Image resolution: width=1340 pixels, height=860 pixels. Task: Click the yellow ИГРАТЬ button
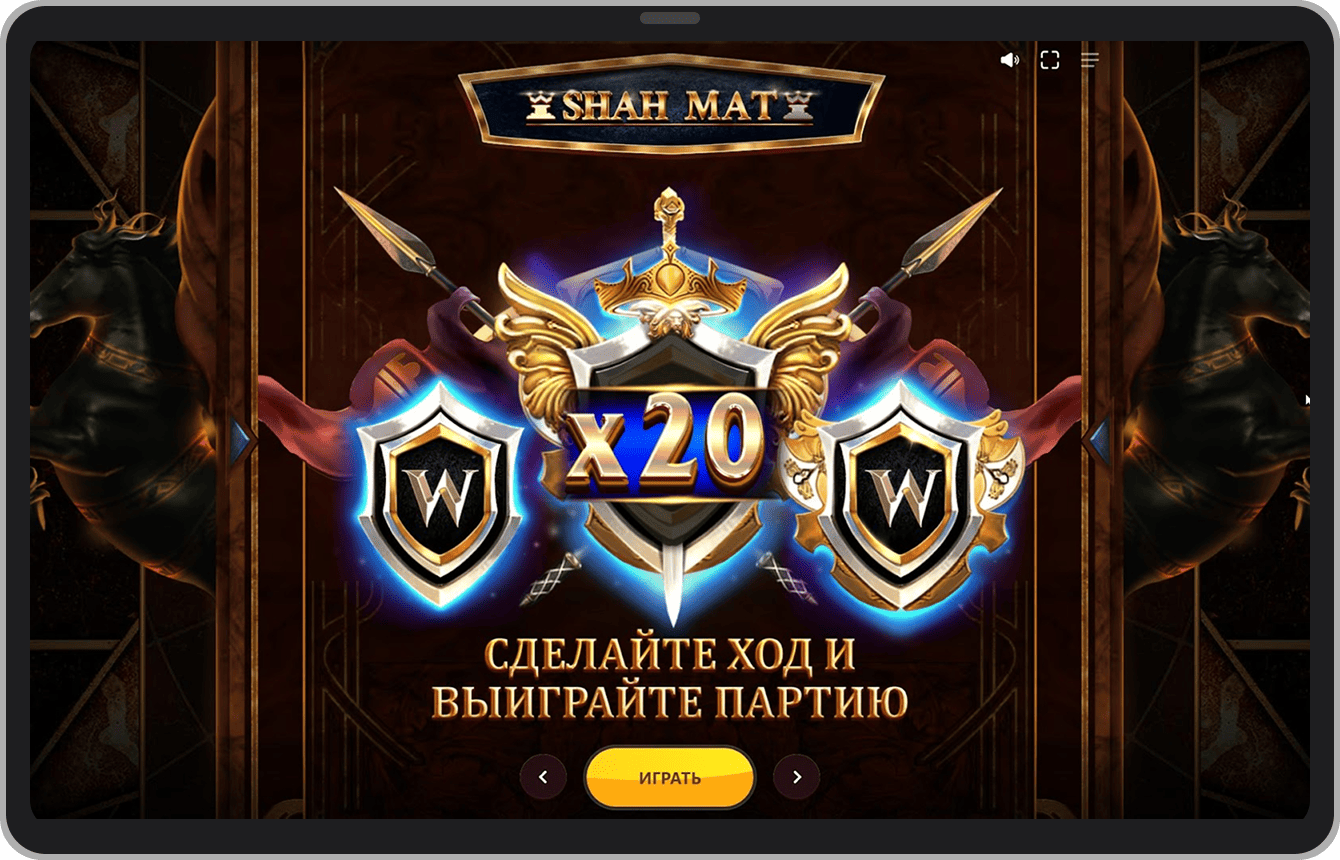click(670, 778)
